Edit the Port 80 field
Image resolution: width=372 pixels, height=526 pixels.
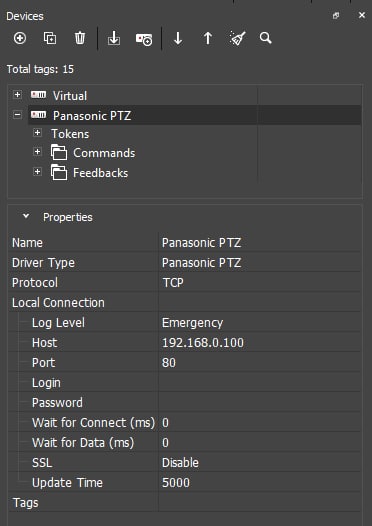[x=260, y=363]
